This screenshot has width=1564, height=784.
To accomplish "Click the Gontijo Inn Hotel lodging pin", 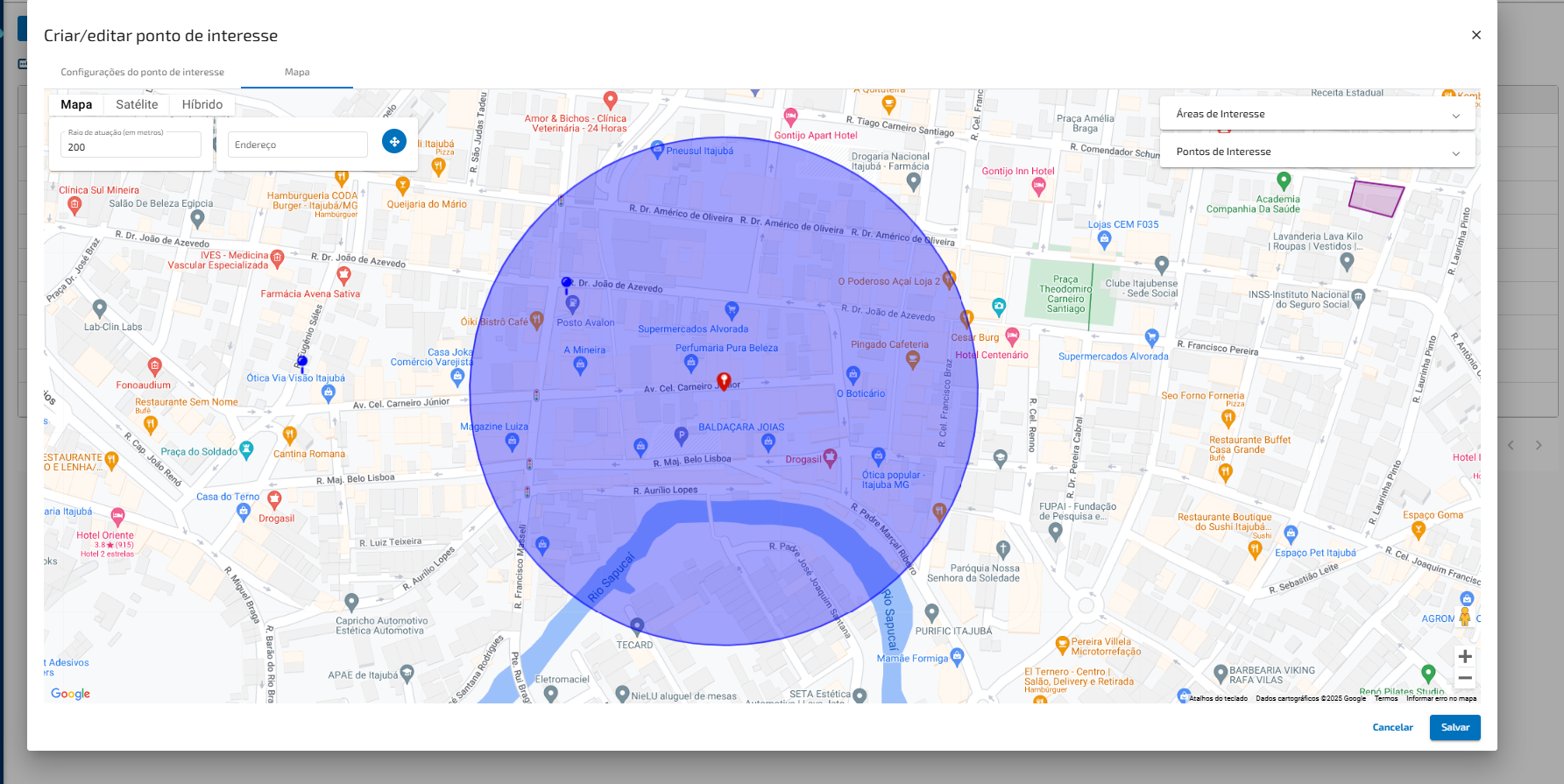I will tap(1039, 186).
